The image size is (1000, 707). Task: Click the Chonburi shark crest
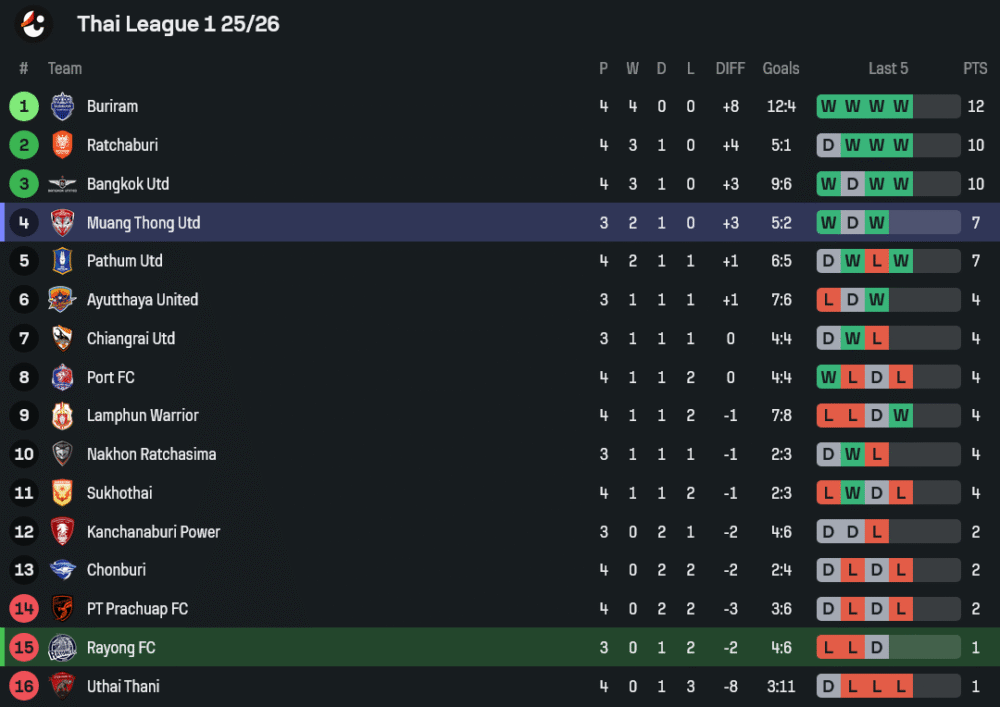(62, 570)
